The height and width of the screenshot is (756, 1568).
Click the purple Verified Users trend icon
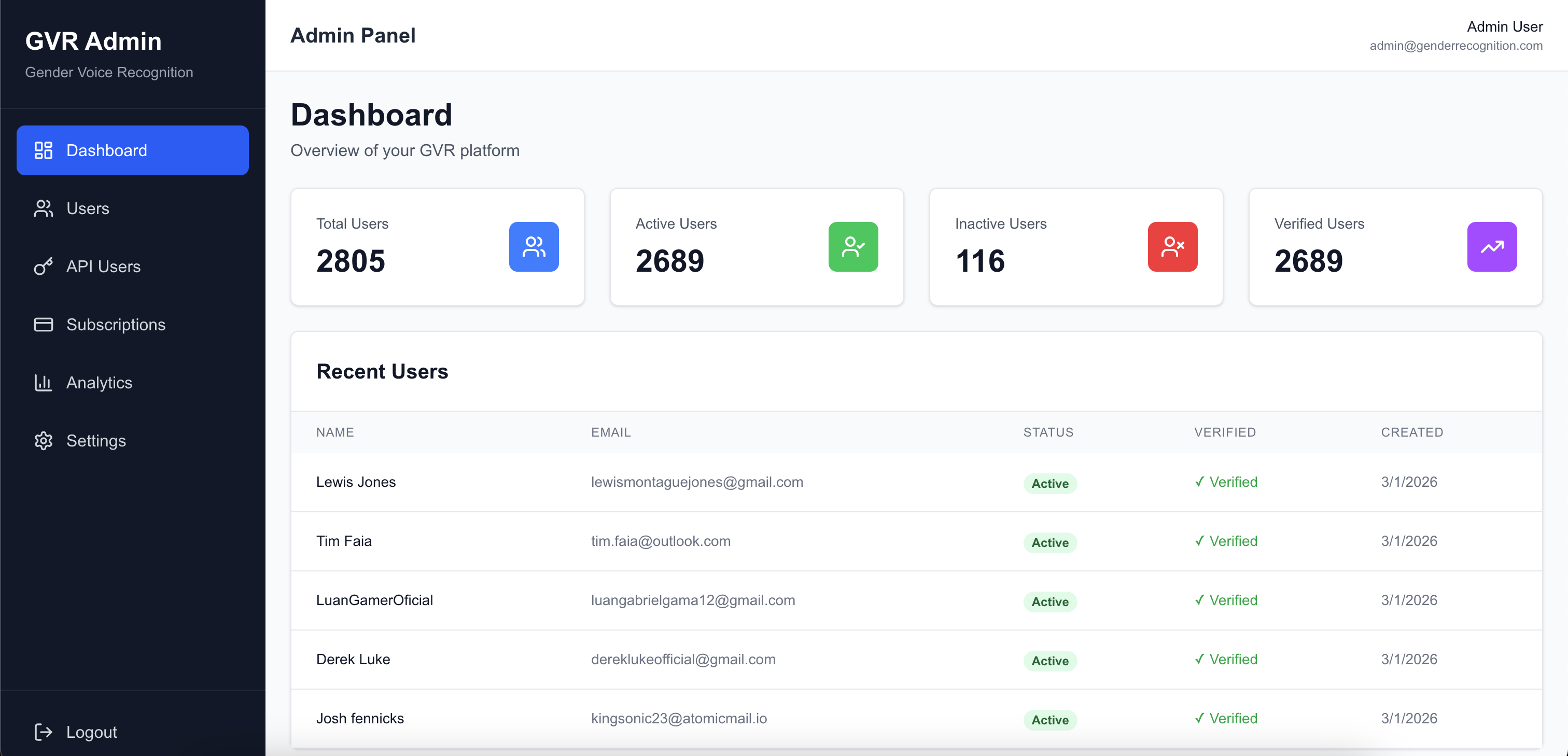[x=1491, y=246]
